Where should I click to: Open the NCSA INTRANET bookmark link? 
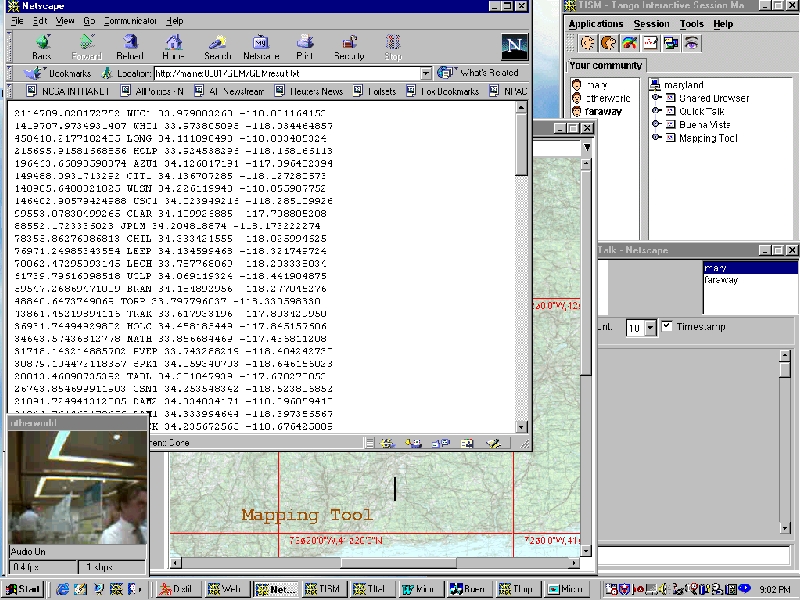pyautogui.click(x=68, y=91)
